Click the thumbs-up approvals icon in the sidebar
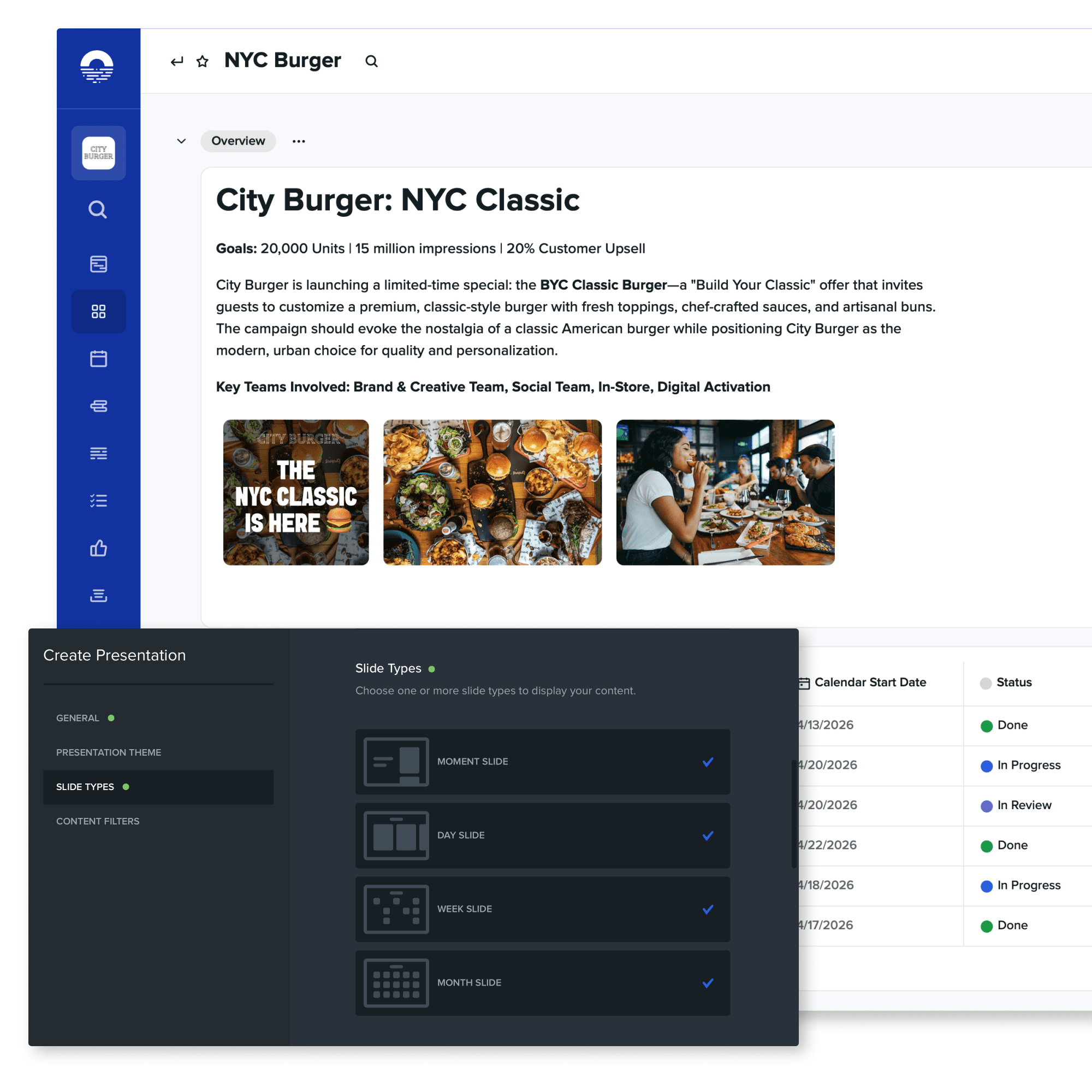The width and height of the screenshot is (1092, 1092). [98, 548]
